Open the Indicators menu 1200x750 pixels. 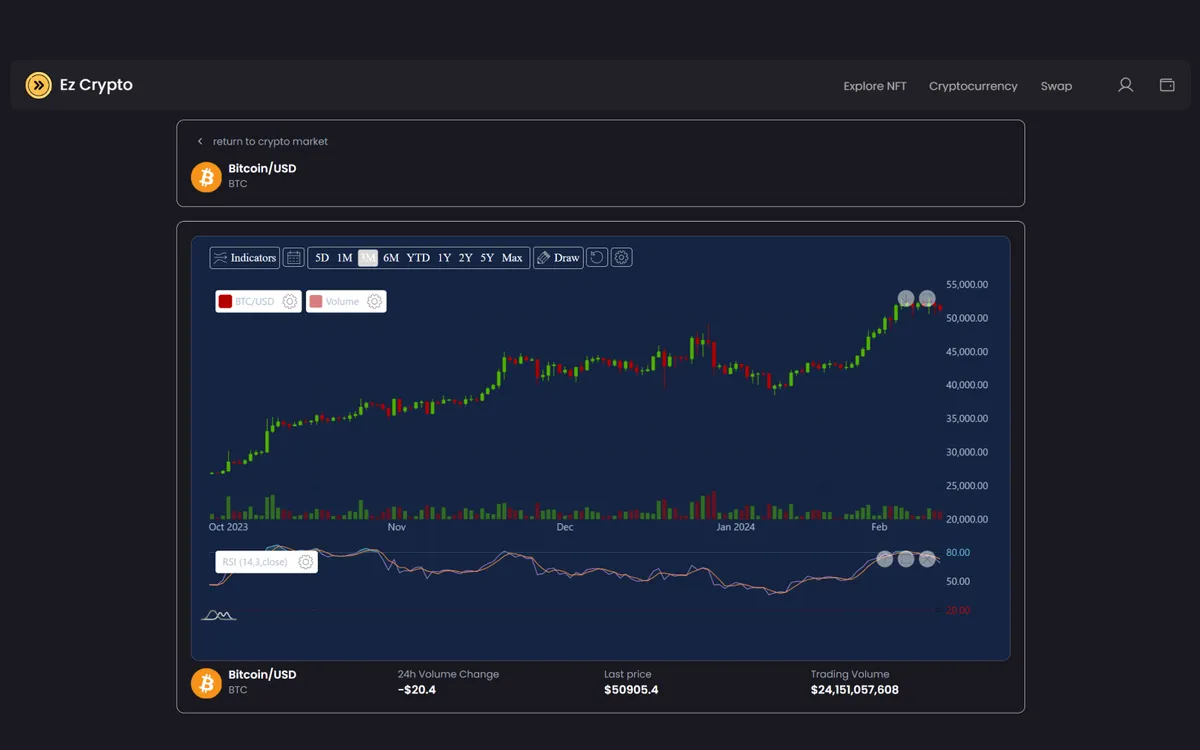pos(245,258)
